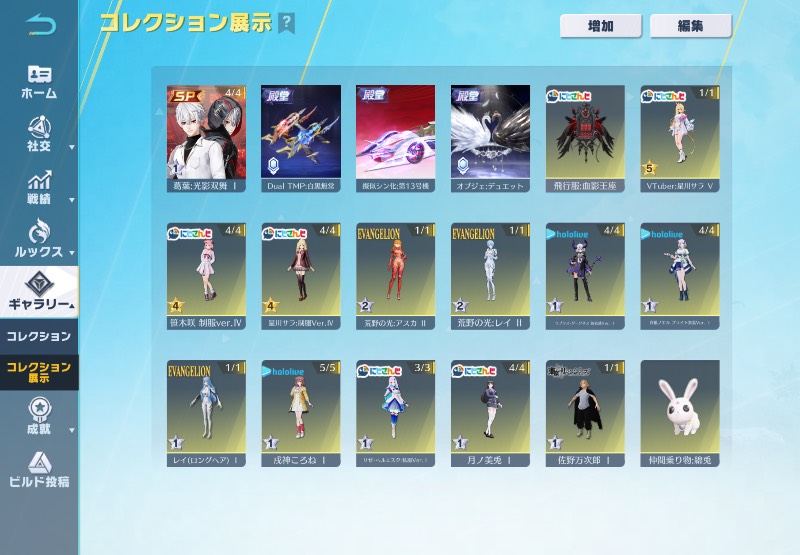The width and height of the screenshot is (800, 555).
Task: Click the shield emblem on Dual TMP card
Action: click(x=272, y=165)
